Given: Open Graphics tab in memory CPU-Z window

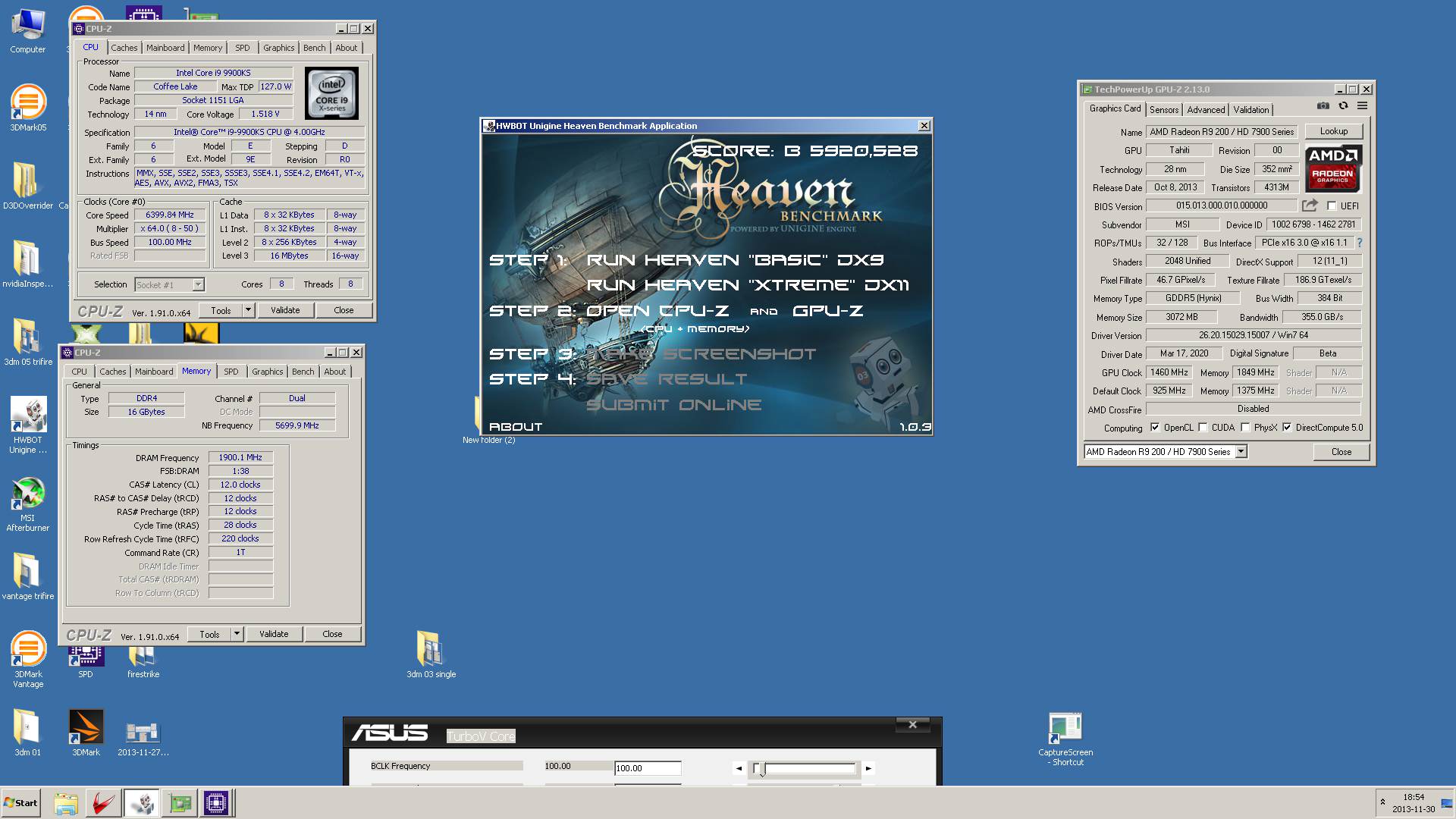Looking at the screenshot, I should [268, 372].
